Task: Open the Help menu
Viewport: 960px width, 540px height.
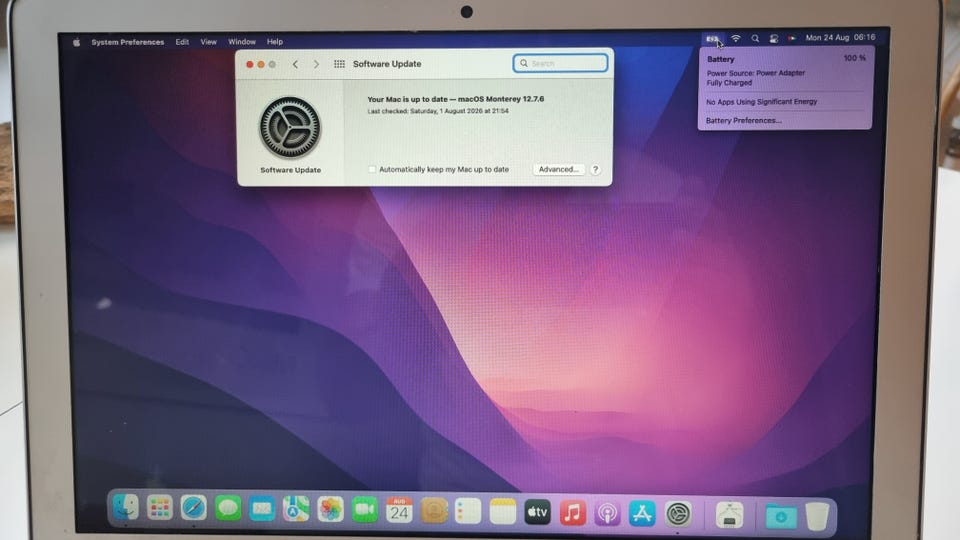Action: tap(275, 42)
